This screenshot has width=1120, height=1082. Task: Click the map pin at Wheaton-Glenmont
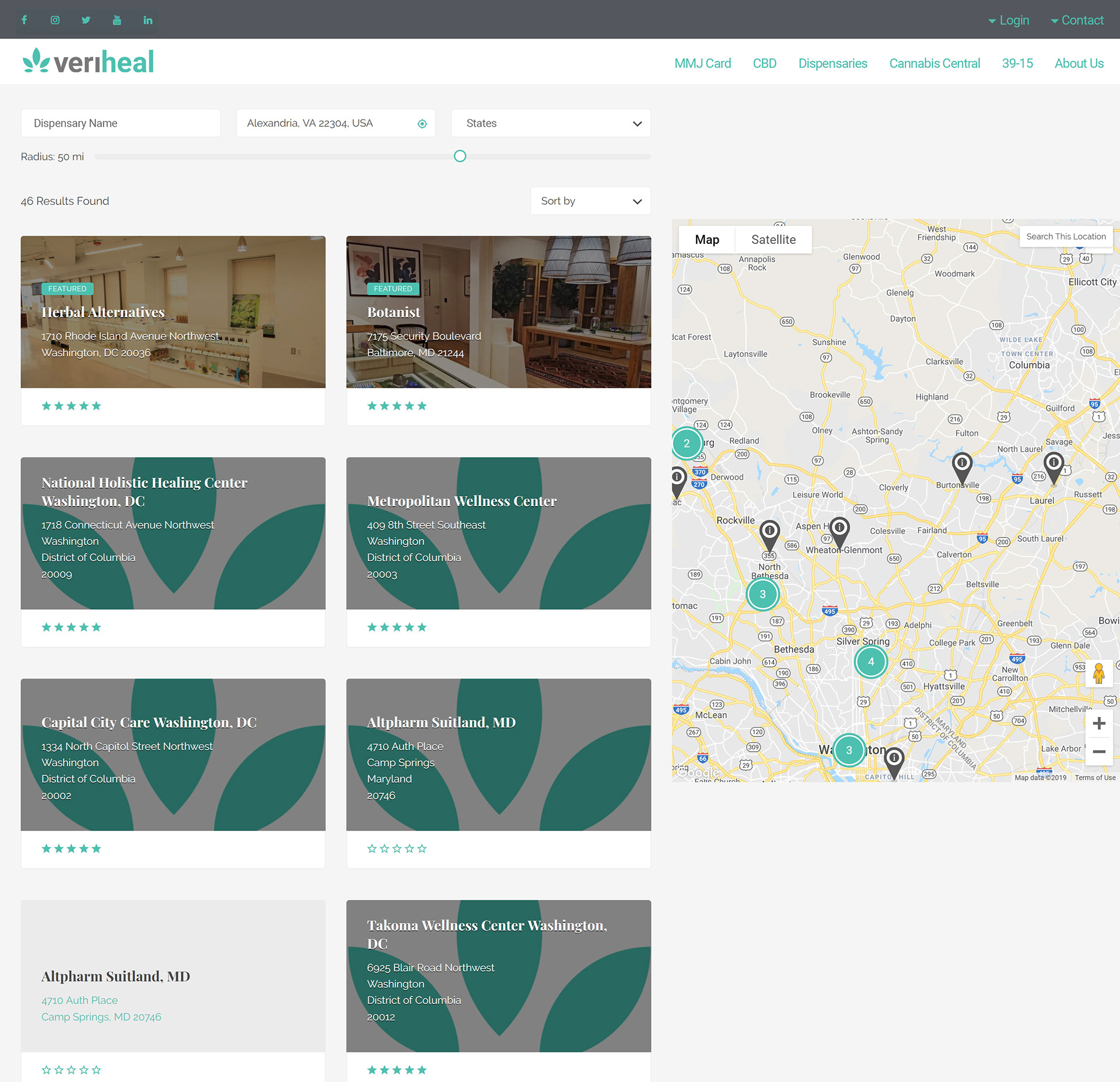pos(839,532)
